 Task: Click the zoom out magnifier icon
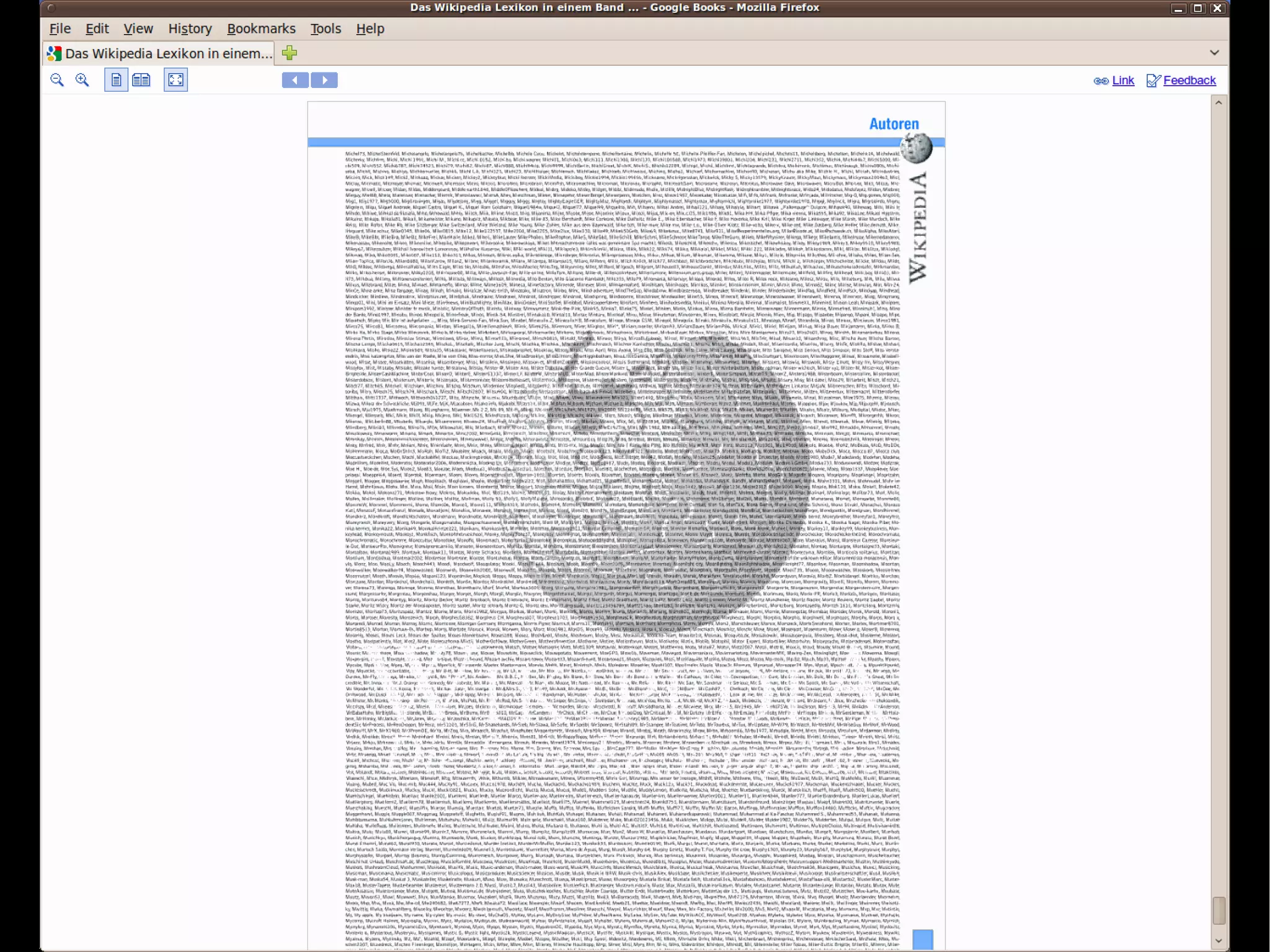click(57, 80)
